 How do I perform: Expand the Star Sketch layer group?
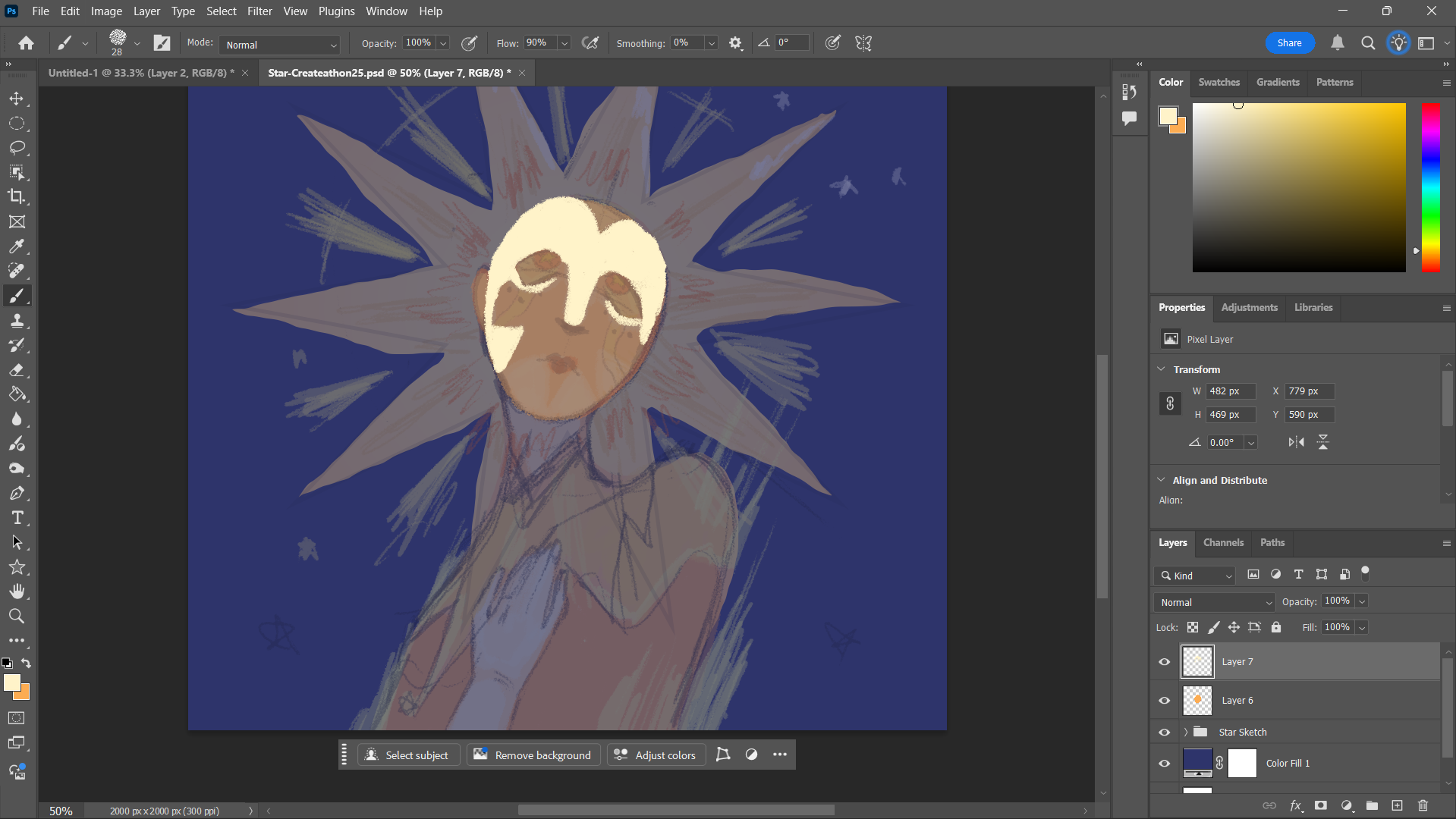tap(1185, 733)
